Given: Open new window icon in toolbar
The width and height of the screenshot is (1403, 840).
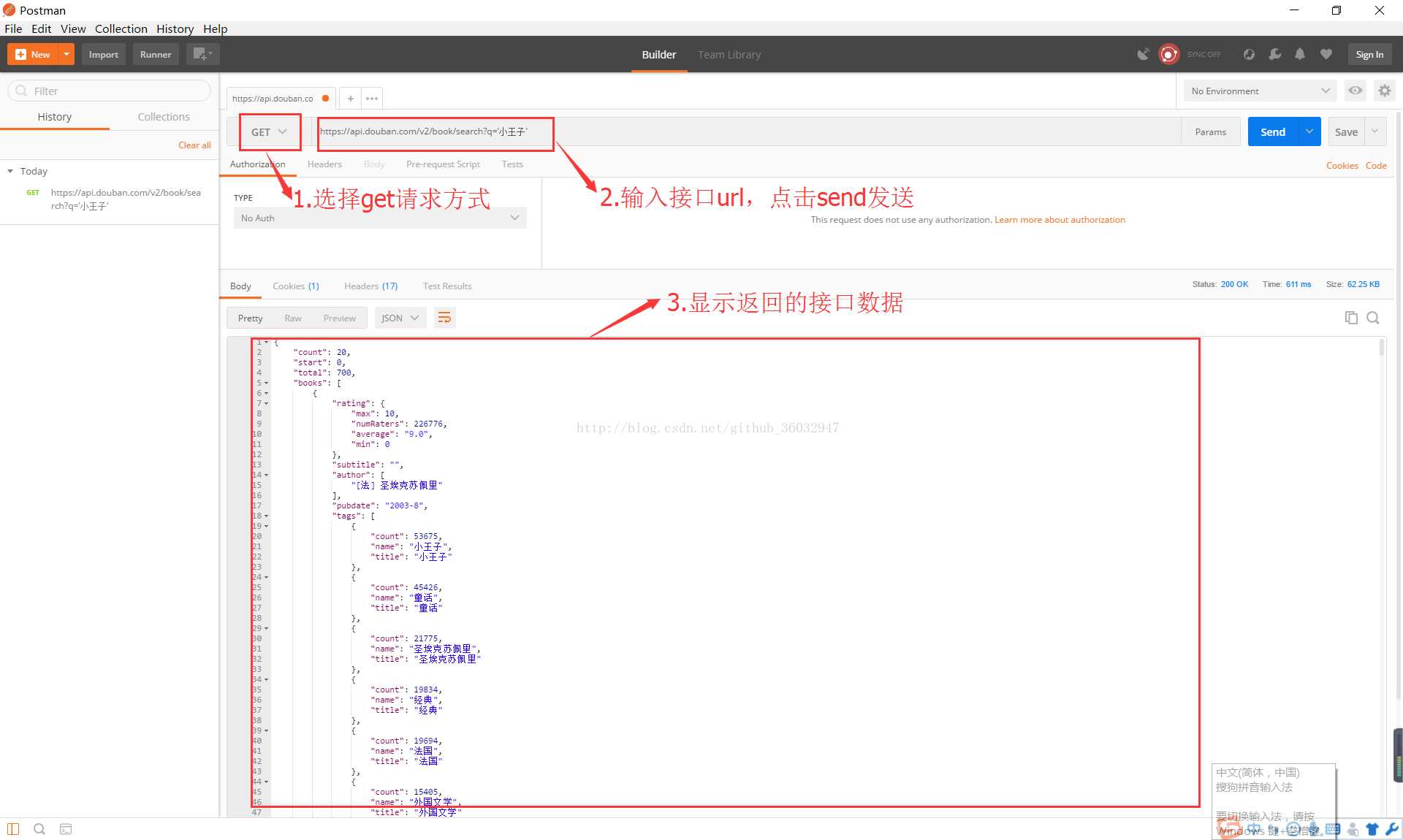Looking at the screenshot, I should [x=202, y=54].
